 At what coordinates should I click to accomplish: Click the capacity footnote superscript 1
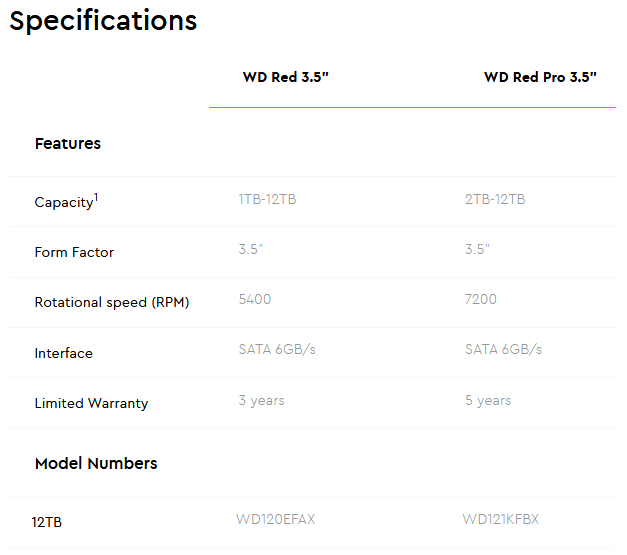pos(96,197)
